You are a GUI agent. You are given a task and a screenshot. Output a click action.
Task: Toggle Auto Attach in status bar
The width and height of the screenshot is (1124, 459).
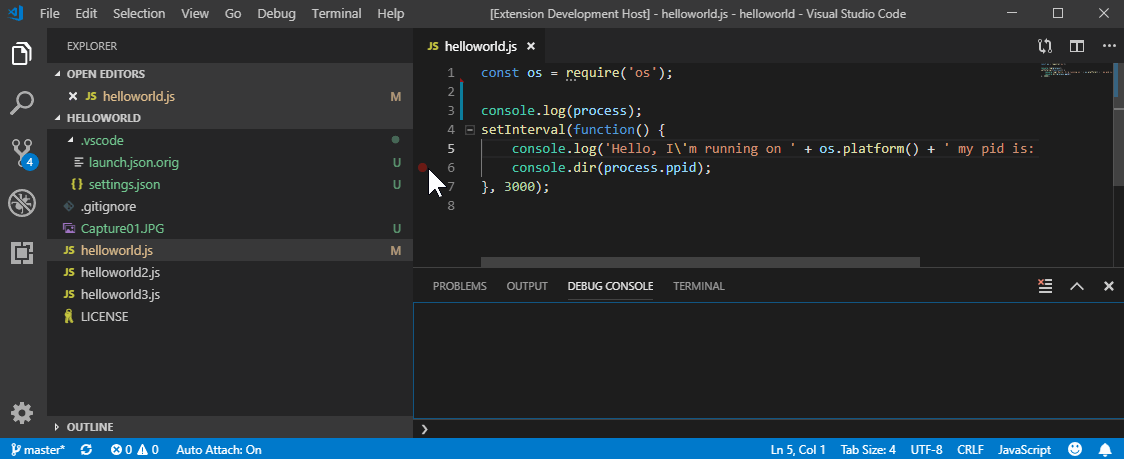click(219, 450)
